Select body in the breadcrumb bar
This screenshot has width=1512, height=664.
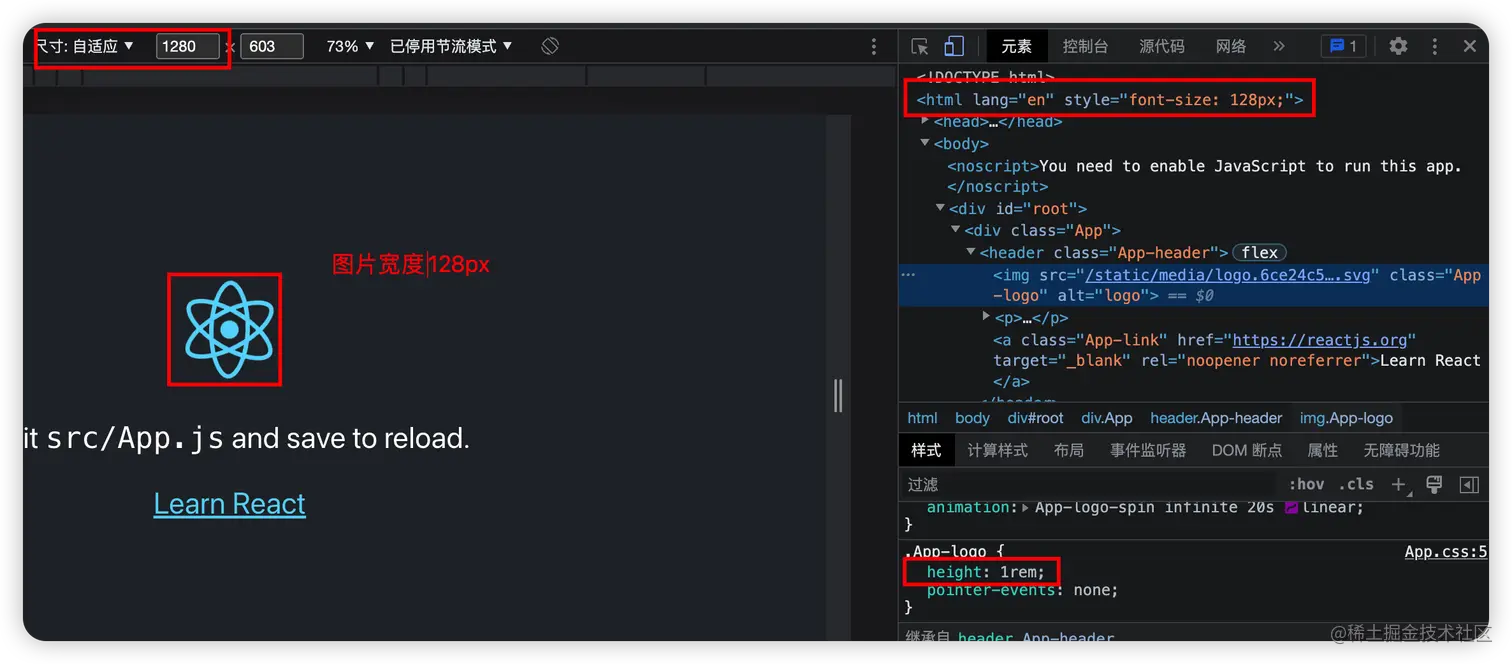click(972, 418)
